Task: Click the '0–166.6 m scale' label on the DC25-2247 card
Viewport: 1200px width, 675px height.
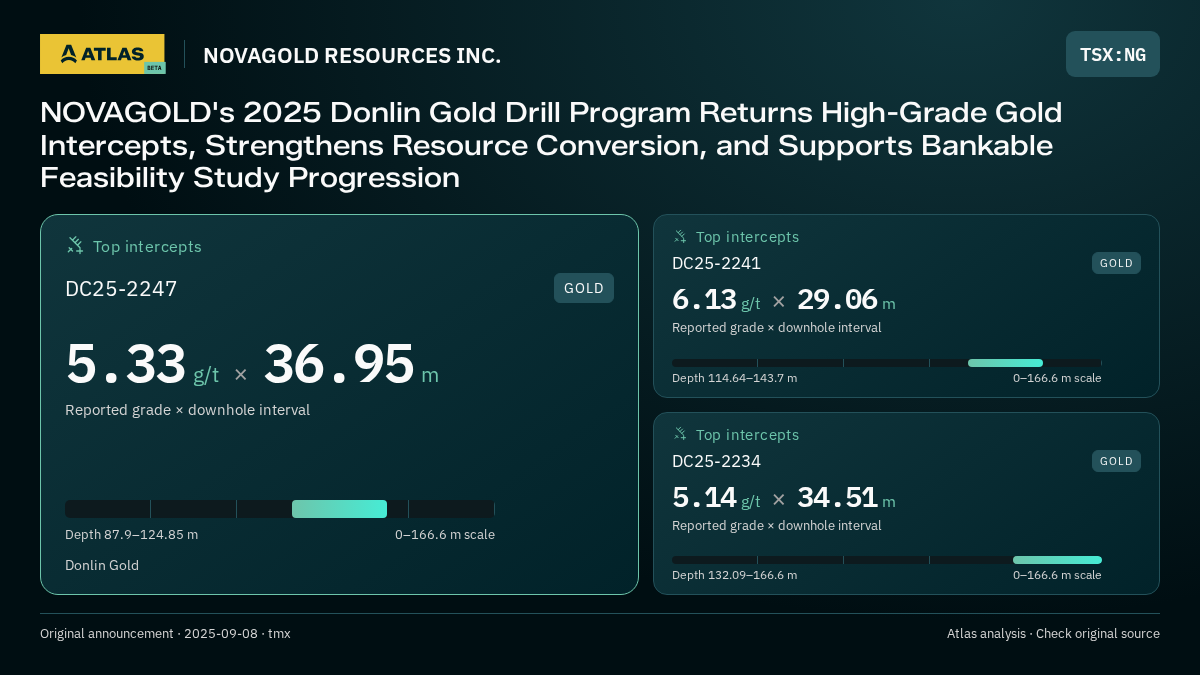Action: (445, 535)
